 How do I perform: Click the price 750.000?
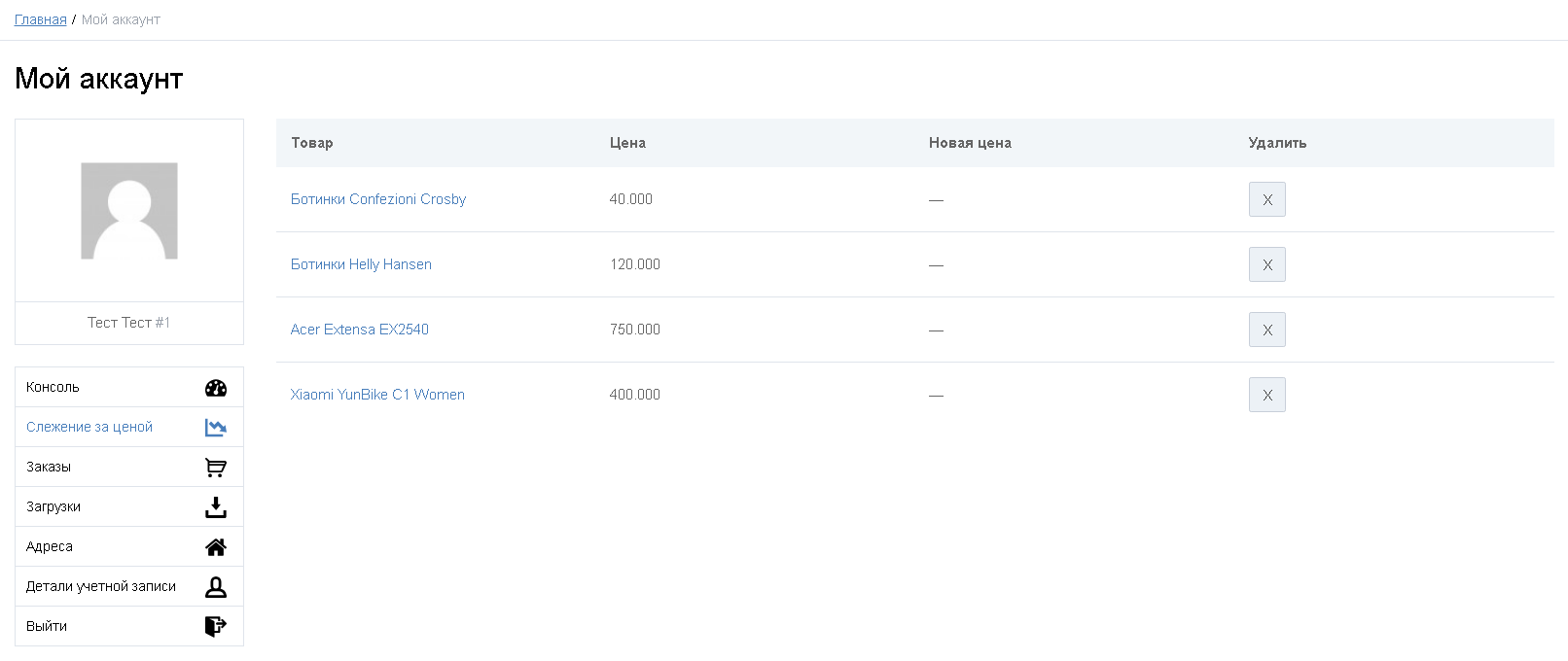[635, 330]
